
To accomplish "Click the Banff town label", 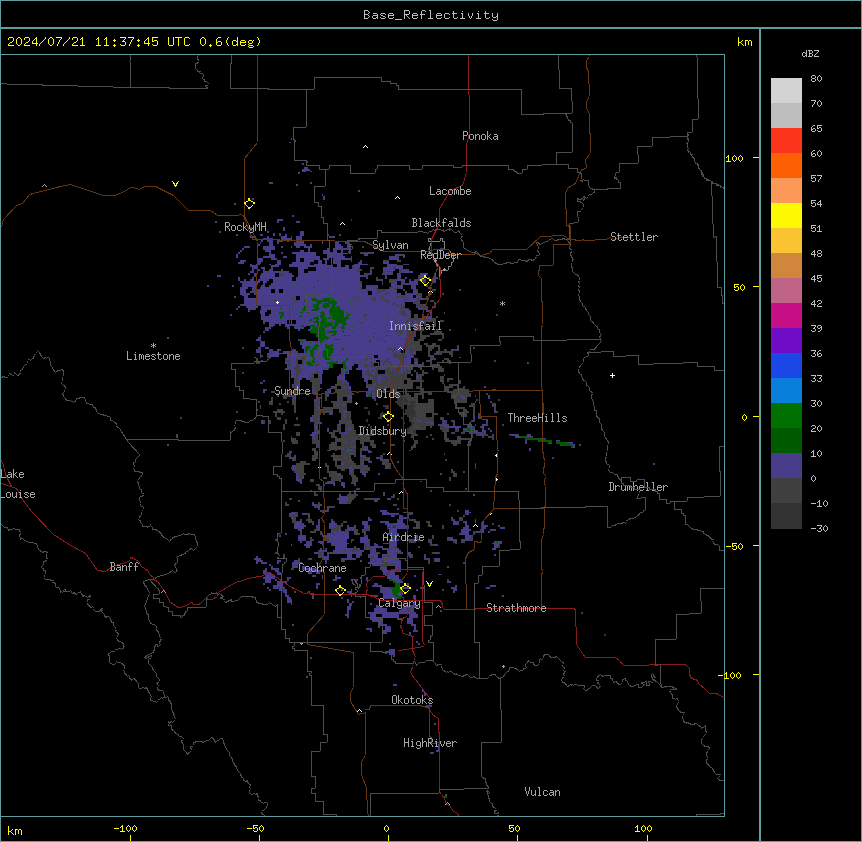I will pos(124,567).
